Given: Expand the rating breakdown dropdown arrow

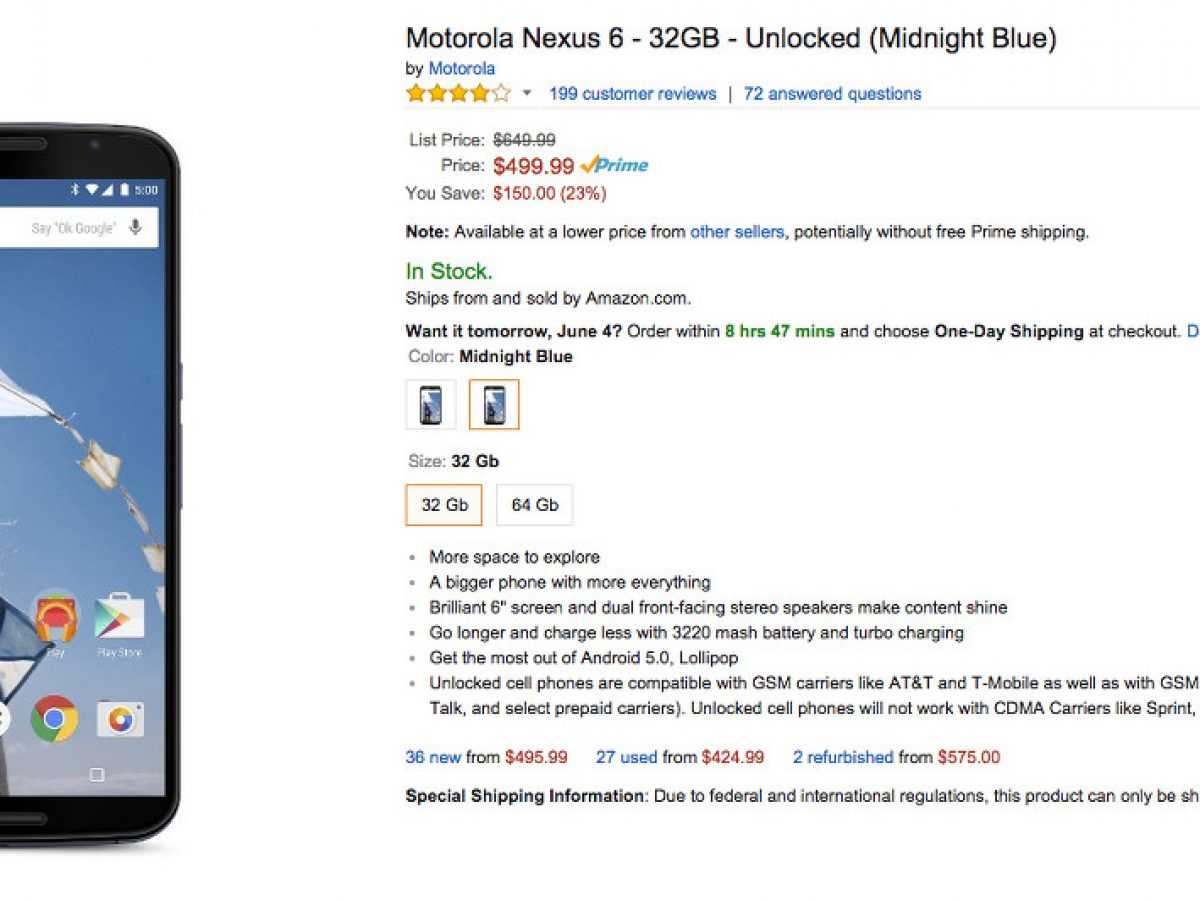Looking at the screenshot, I should pos(527,94).
